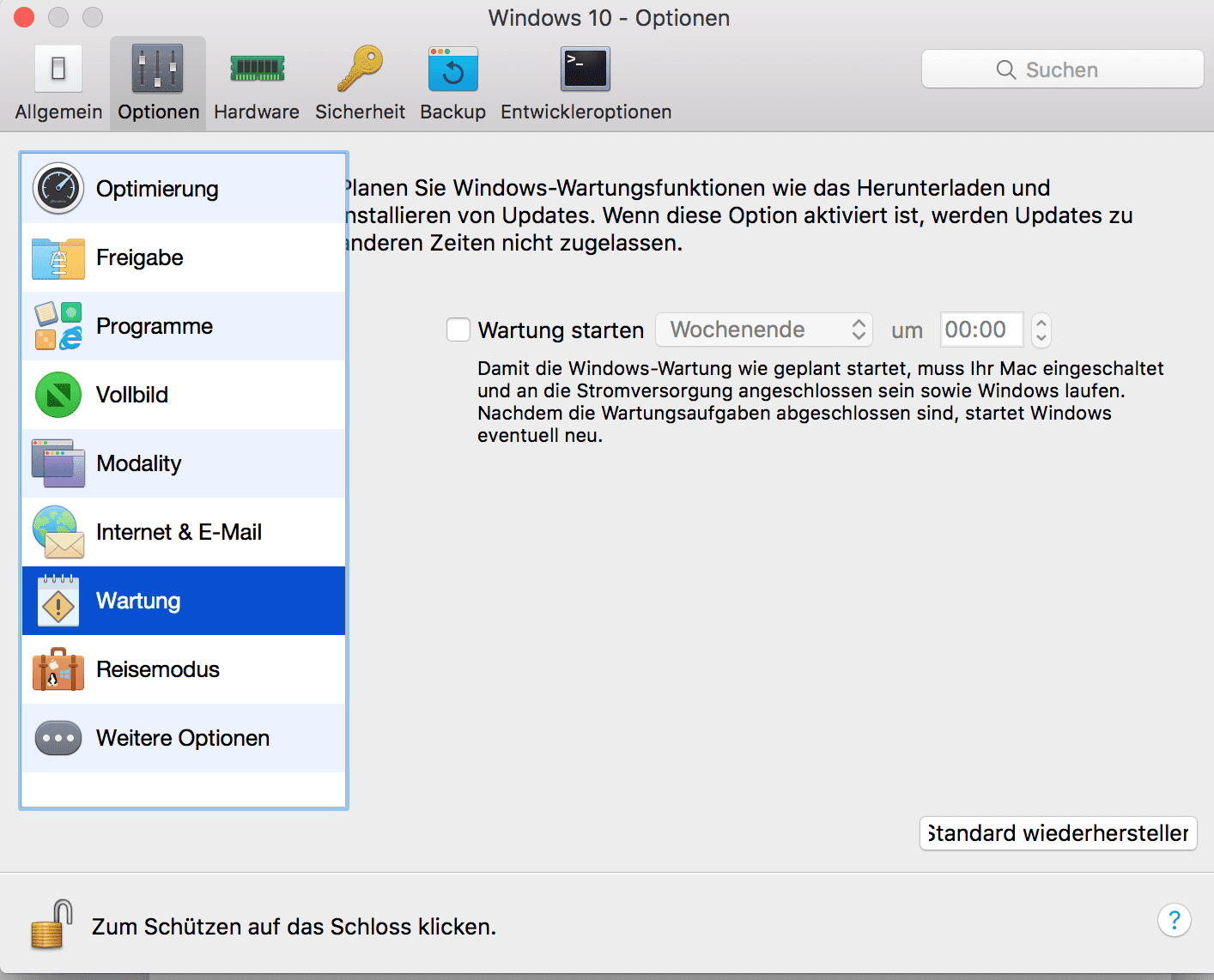Select Weitere Optionen in the sidebar
This screenshot has height=980, width=1214.
coord(184,738)
